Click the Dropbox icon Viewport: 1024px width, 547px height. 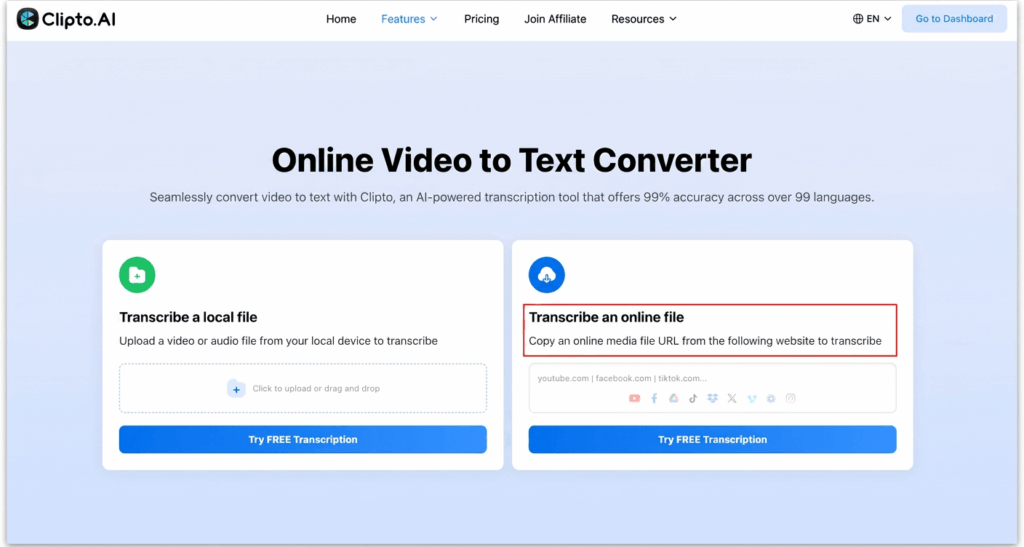pyautogui.click(x=712, y=398)
